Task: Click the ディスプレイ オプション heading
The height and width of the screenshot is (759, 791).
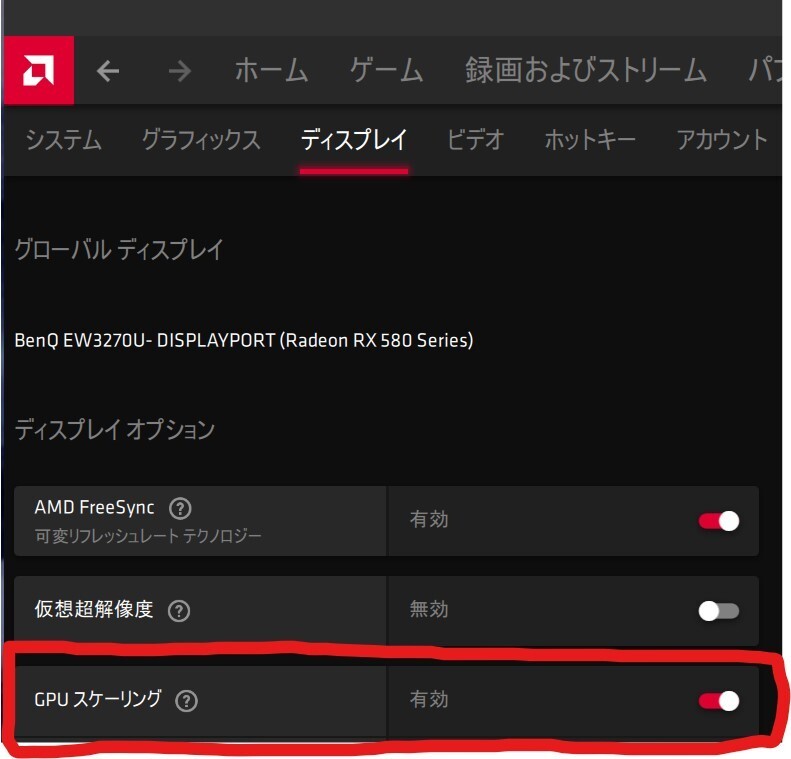Action: point(115,430)
